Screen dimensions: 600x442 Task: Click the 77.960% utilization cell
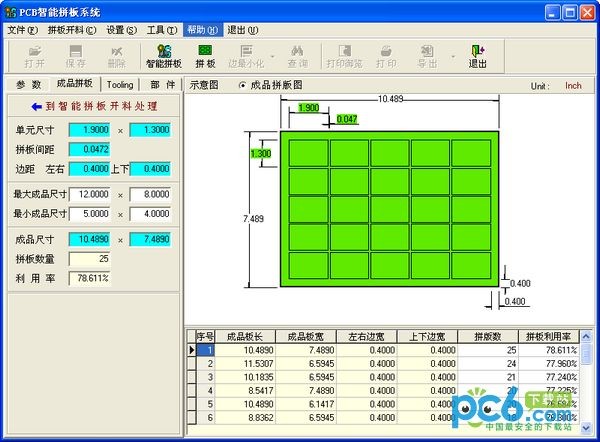[x=549, y=364]
